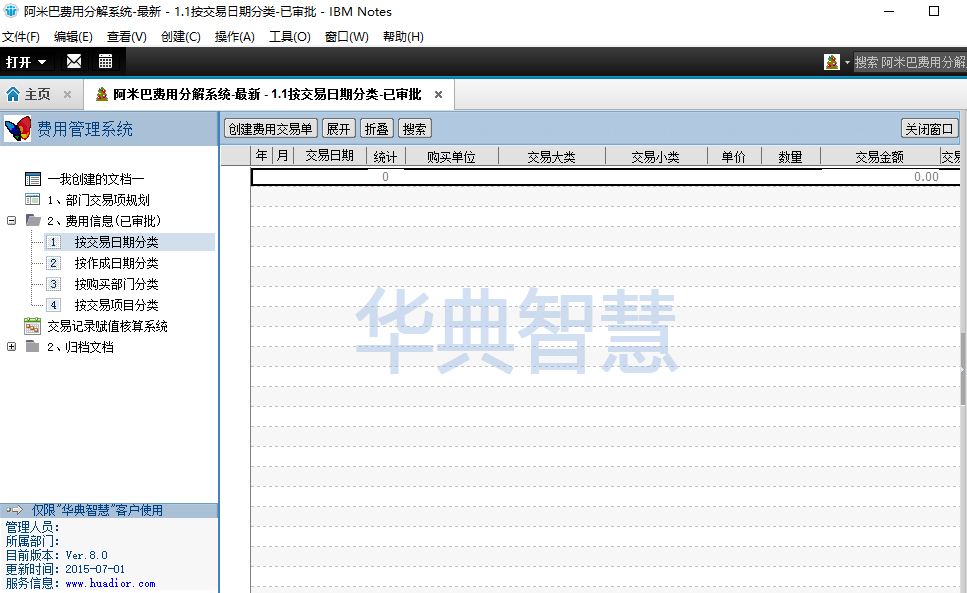This screenshot has width=967, height=593.
Task: Collapse the 2、费用信息(已审批) folder
Action: [x=11, y=221]
